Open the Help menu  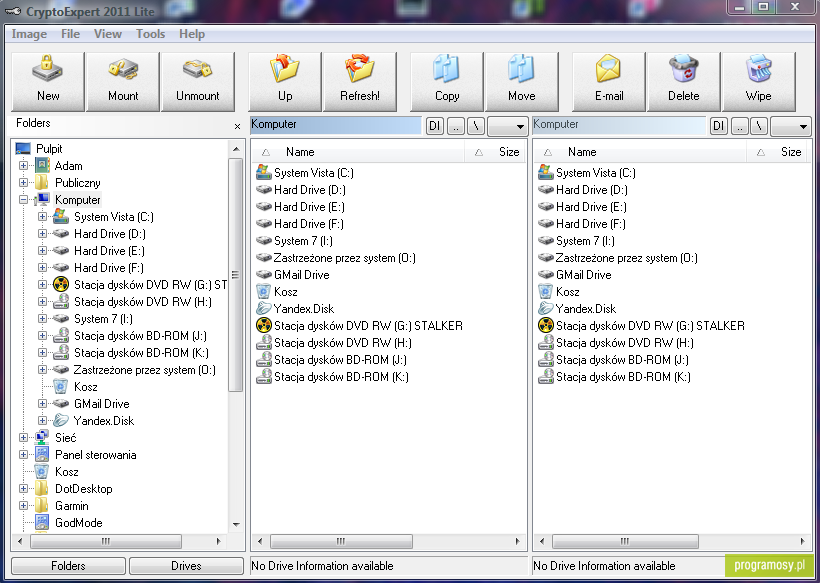pyautogui.click(x=192, y=34)
